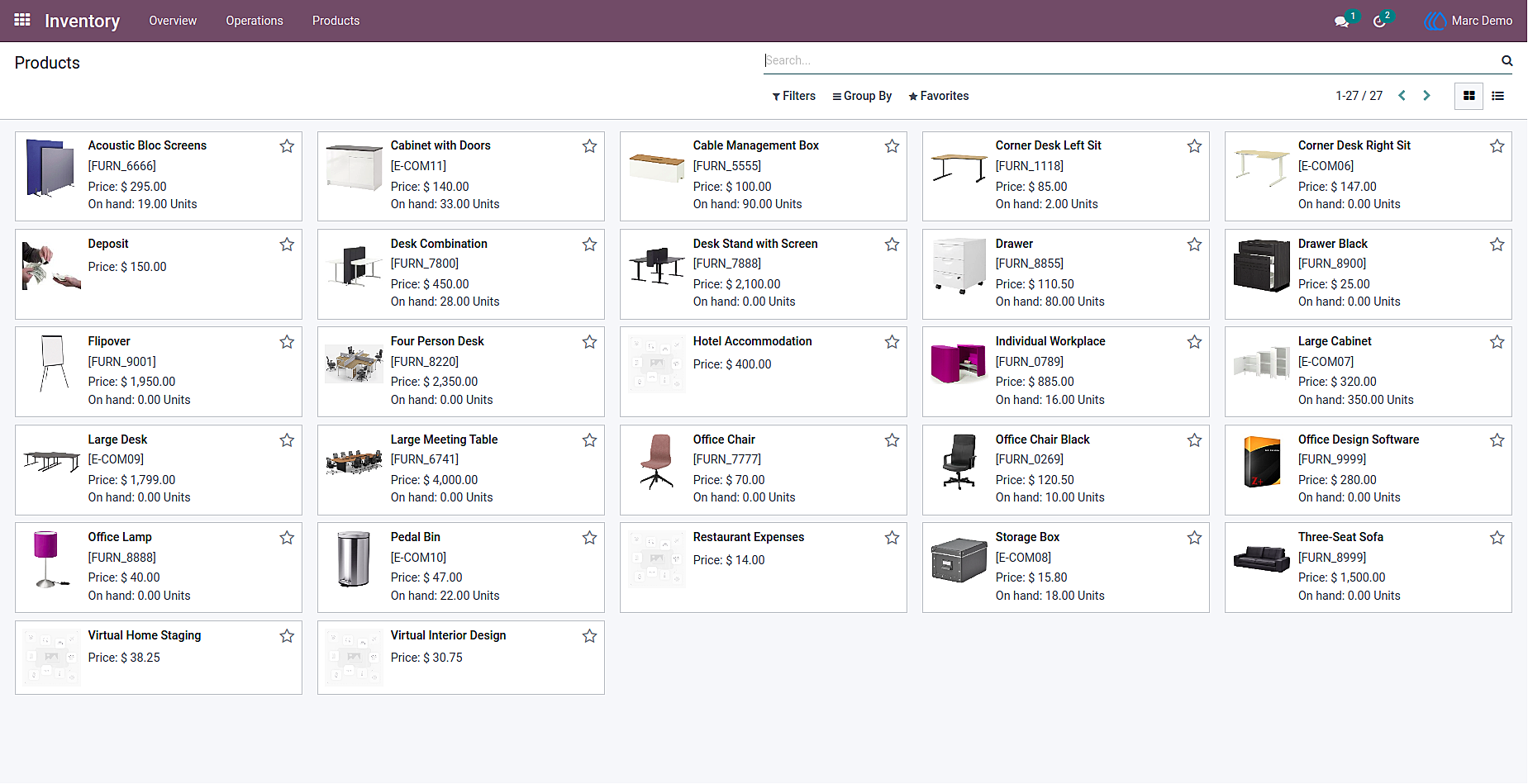Go to the previous page arrow
The image size is (1528, 784).
(x=1402, y=96)
